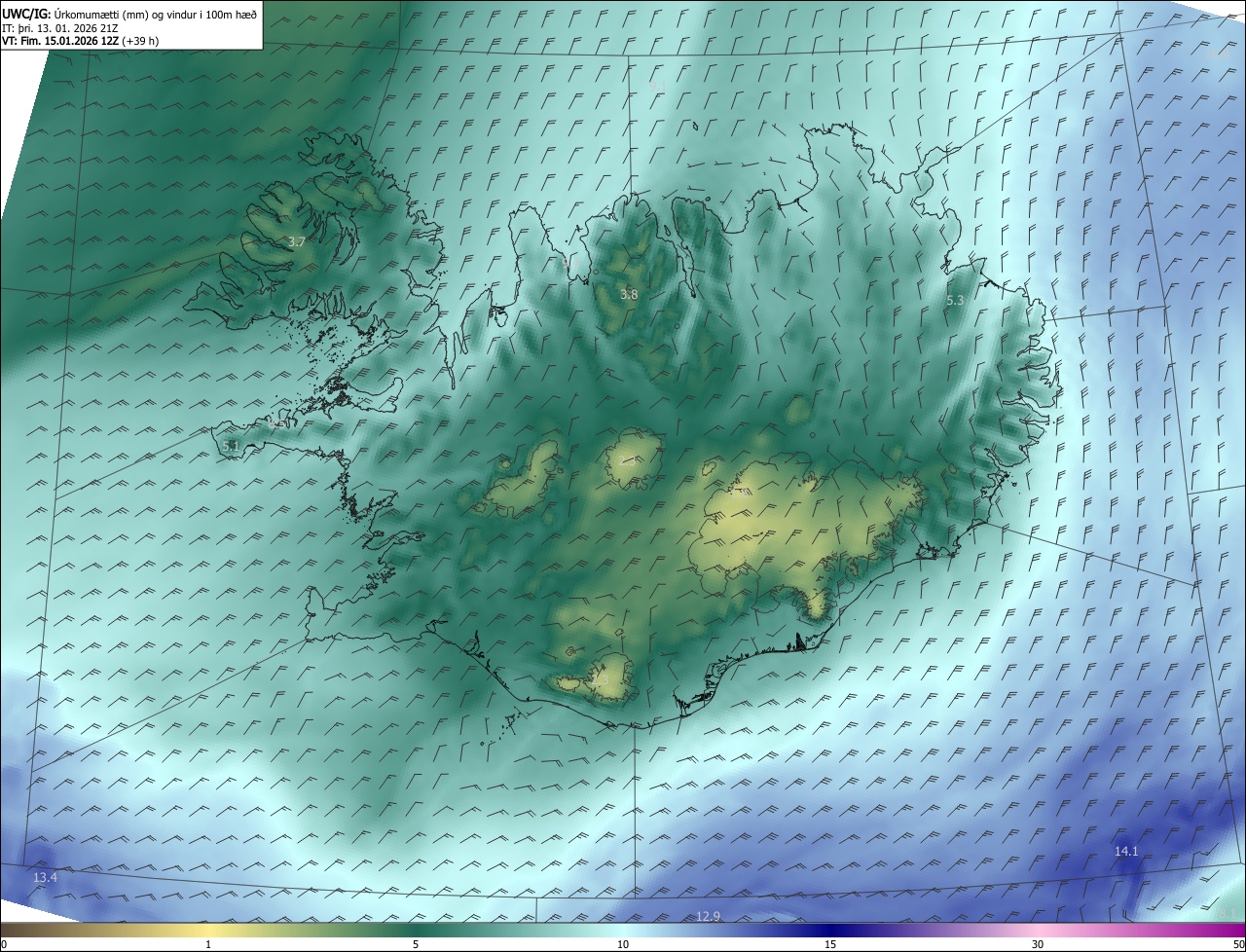Click the 13.4 value label over the ocean
This screenshot has width=1246, height=952.
45,878
